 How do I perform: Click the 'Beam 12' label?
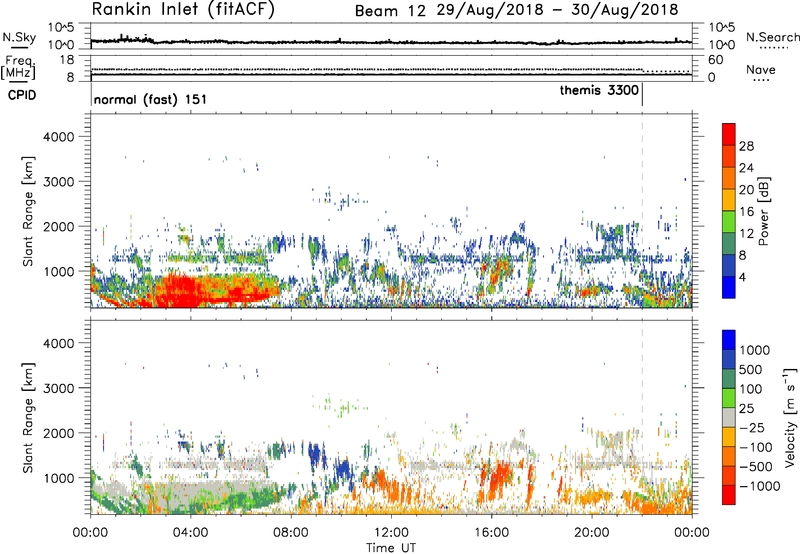[x=390, y=11]
